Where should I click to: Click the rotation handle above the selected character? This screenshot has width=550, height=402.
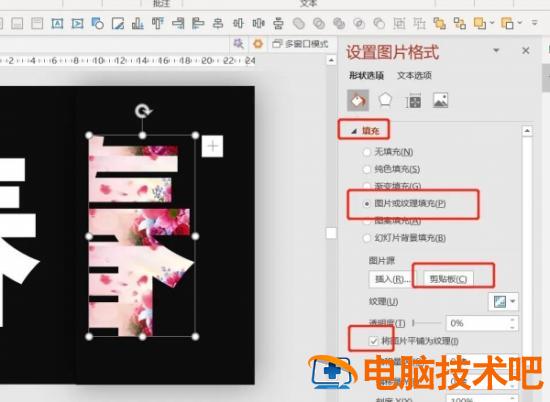coord(143,111)
